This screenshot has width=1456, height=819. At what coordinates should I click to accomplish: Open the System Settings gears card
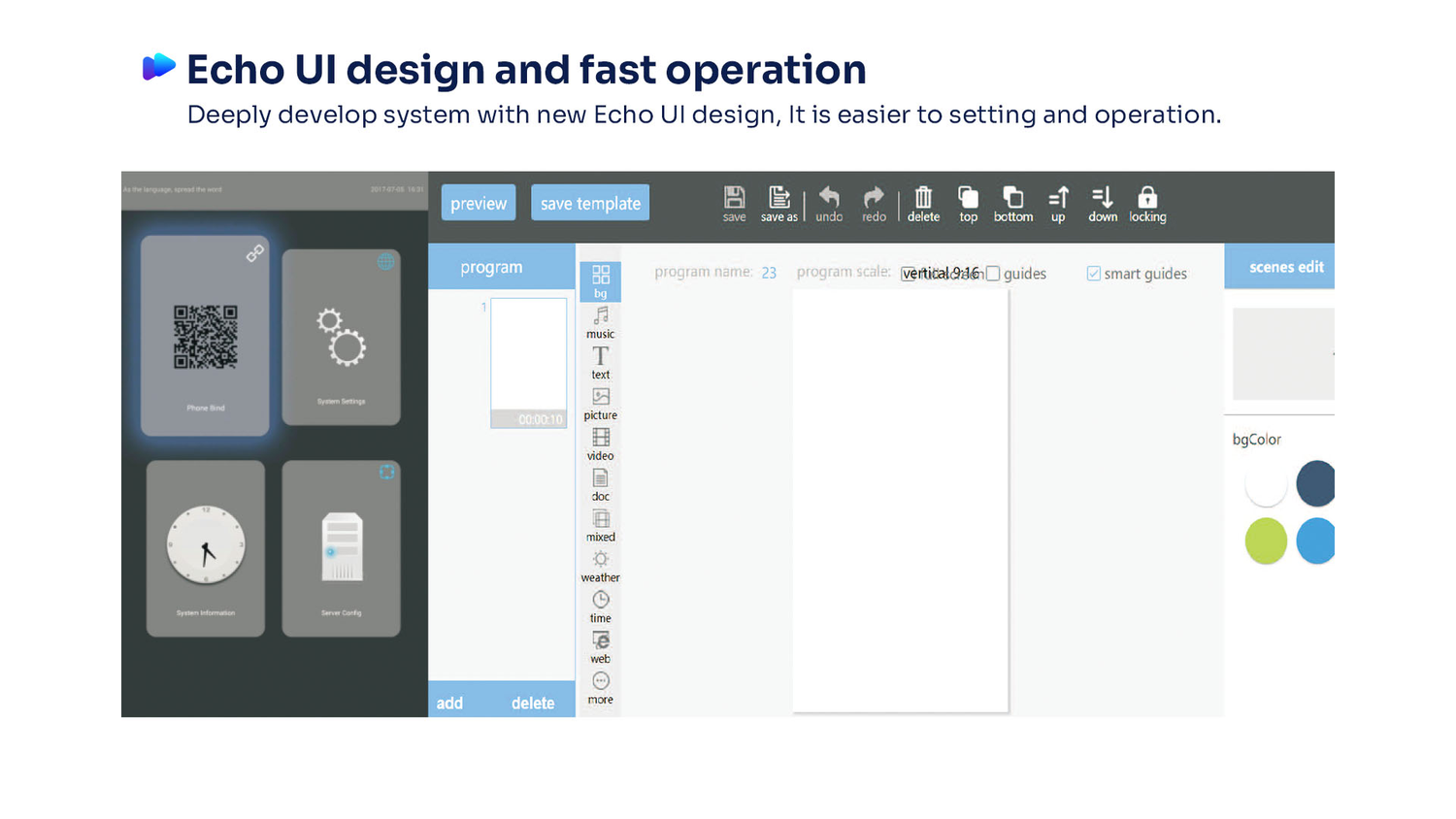[x=341, y=337]
